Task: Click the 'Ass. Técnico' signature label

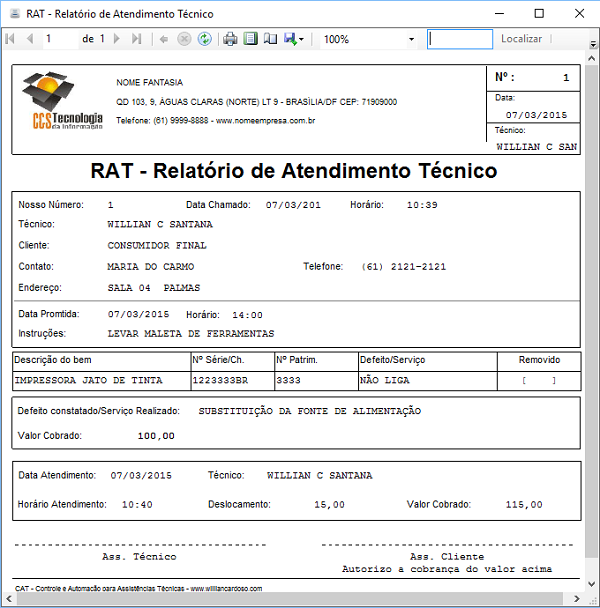Action: coord(139,557)
